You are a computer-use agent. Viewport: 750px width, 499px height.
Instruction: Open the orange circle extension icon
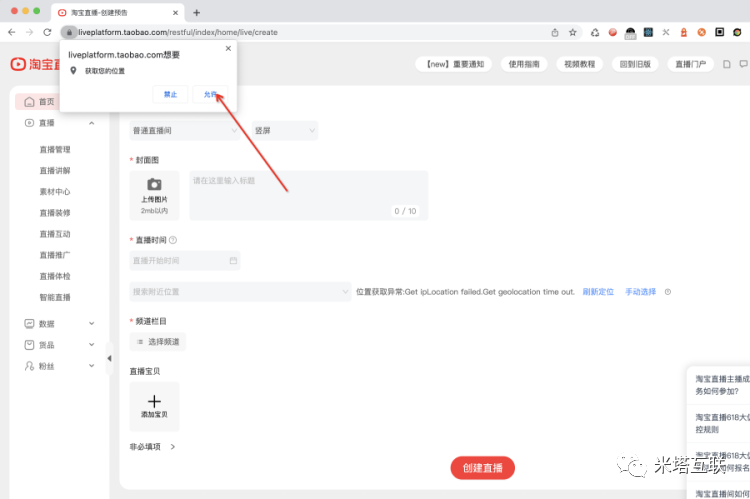tap(702, 33)
